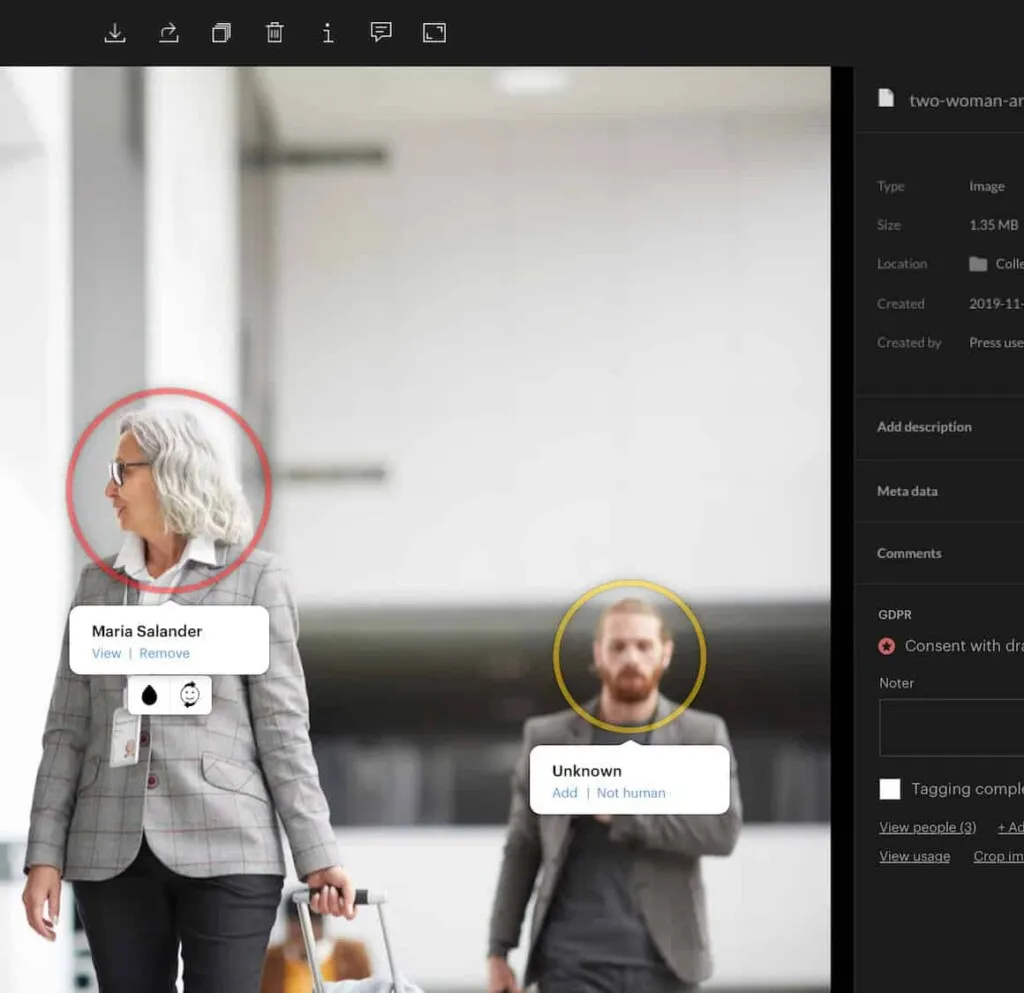
Task: Mark Unknown face as Not human
Action: pyautogui.click(x=631, y=793)
